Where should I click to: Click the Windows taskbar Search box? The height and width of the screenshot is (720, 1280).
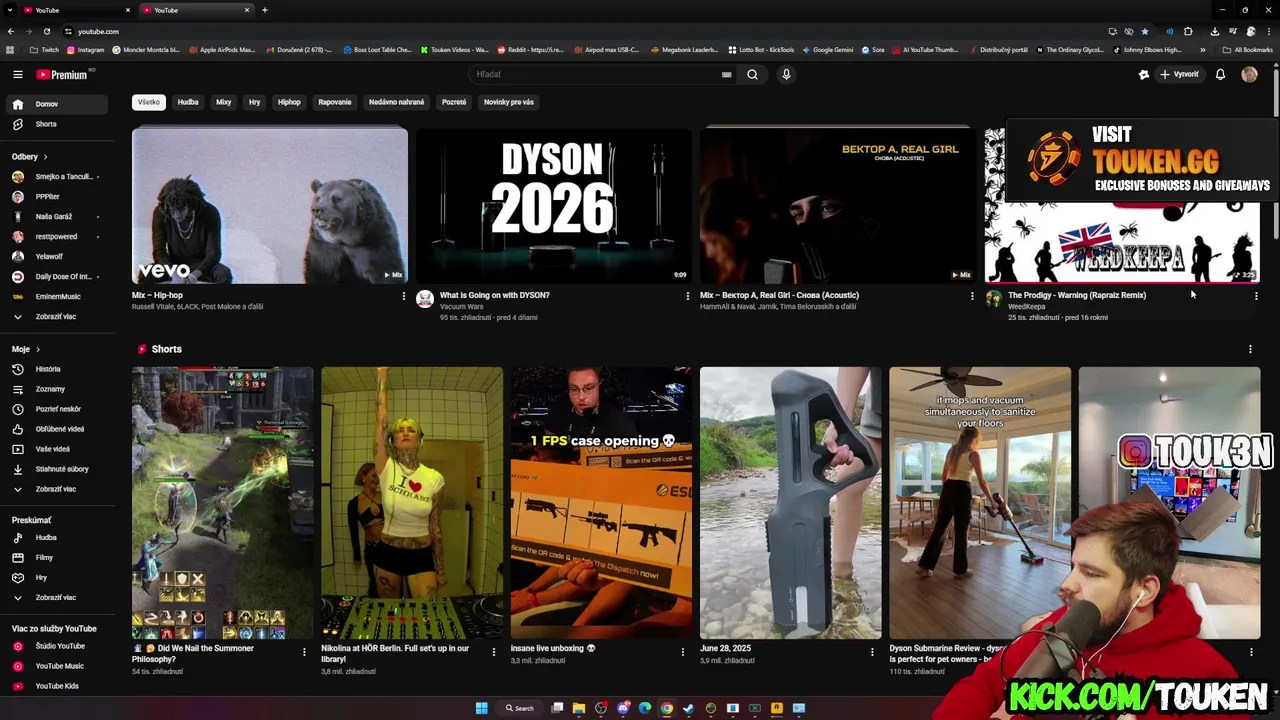520,708
